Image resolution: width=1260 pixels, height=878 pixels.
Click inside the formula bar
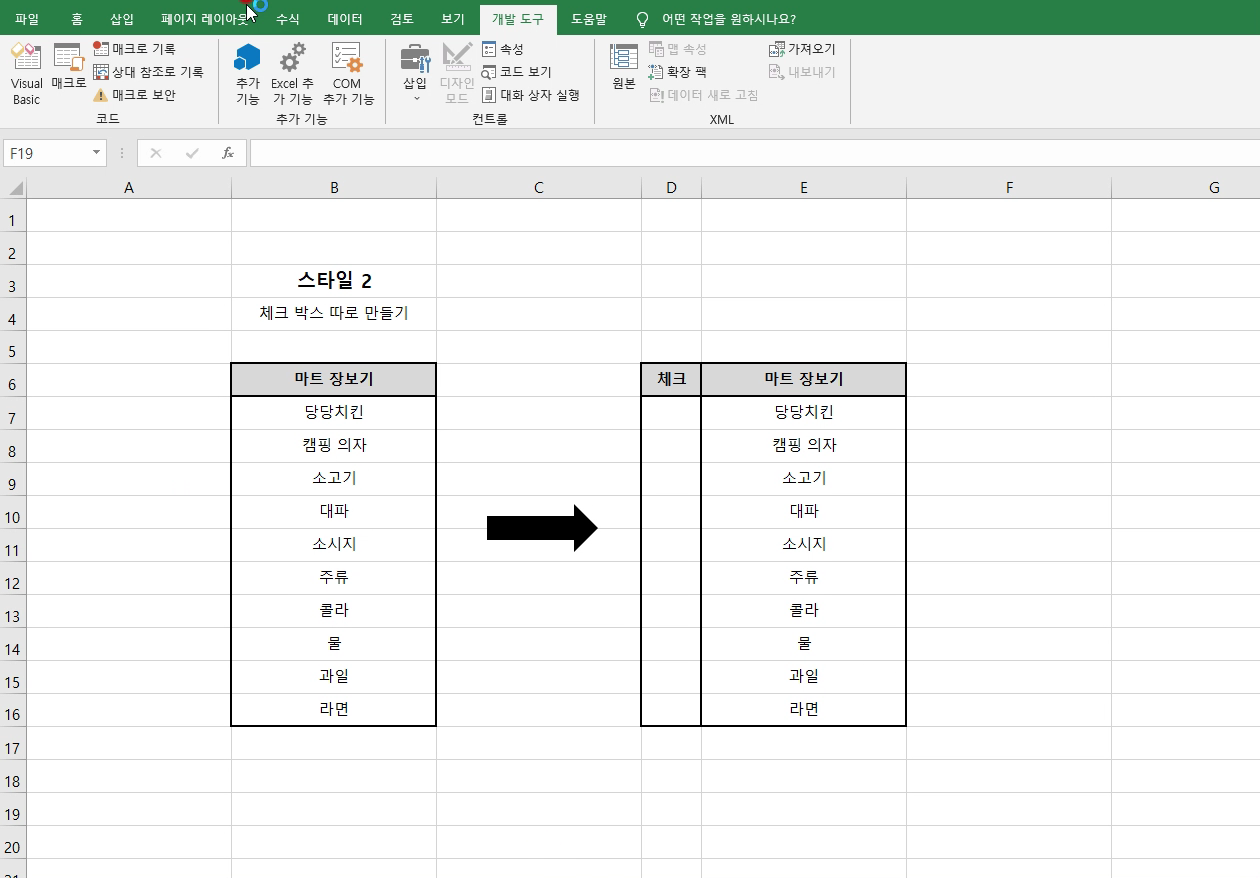pos(754,153)
